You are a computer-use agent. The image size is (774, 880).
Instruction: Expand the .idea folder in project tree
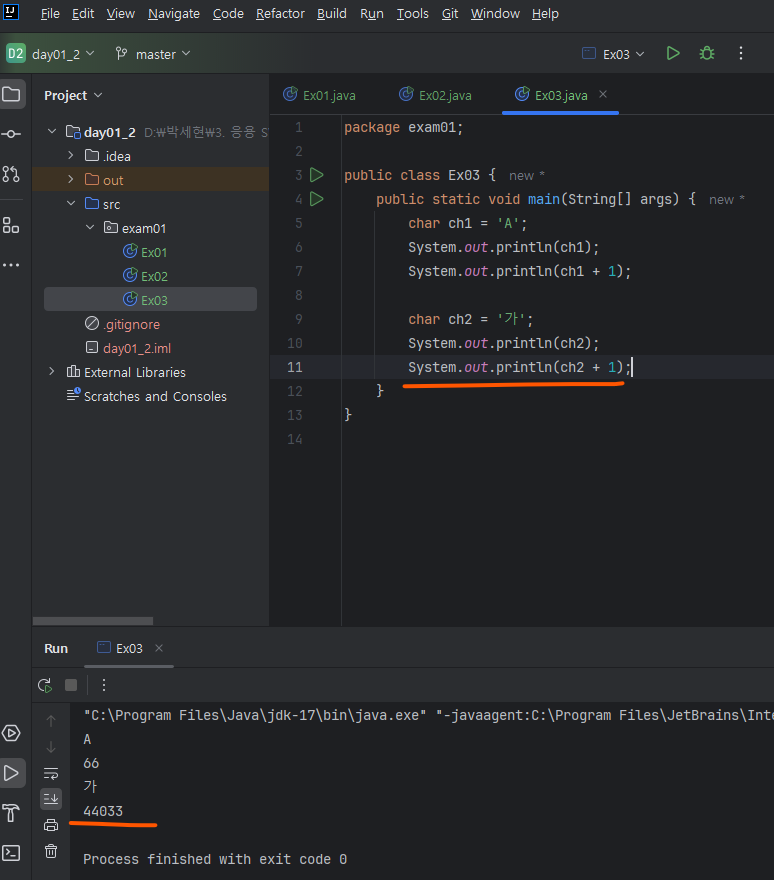pyautogui.click(x=71, y=156)
